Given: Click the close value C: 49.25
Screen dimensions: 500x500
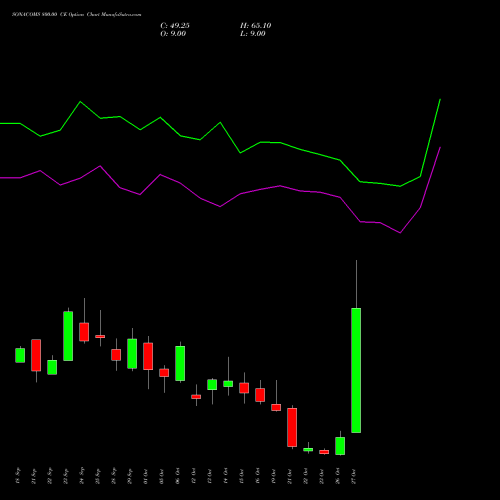Looking at the screenshot, I should 175,26.
